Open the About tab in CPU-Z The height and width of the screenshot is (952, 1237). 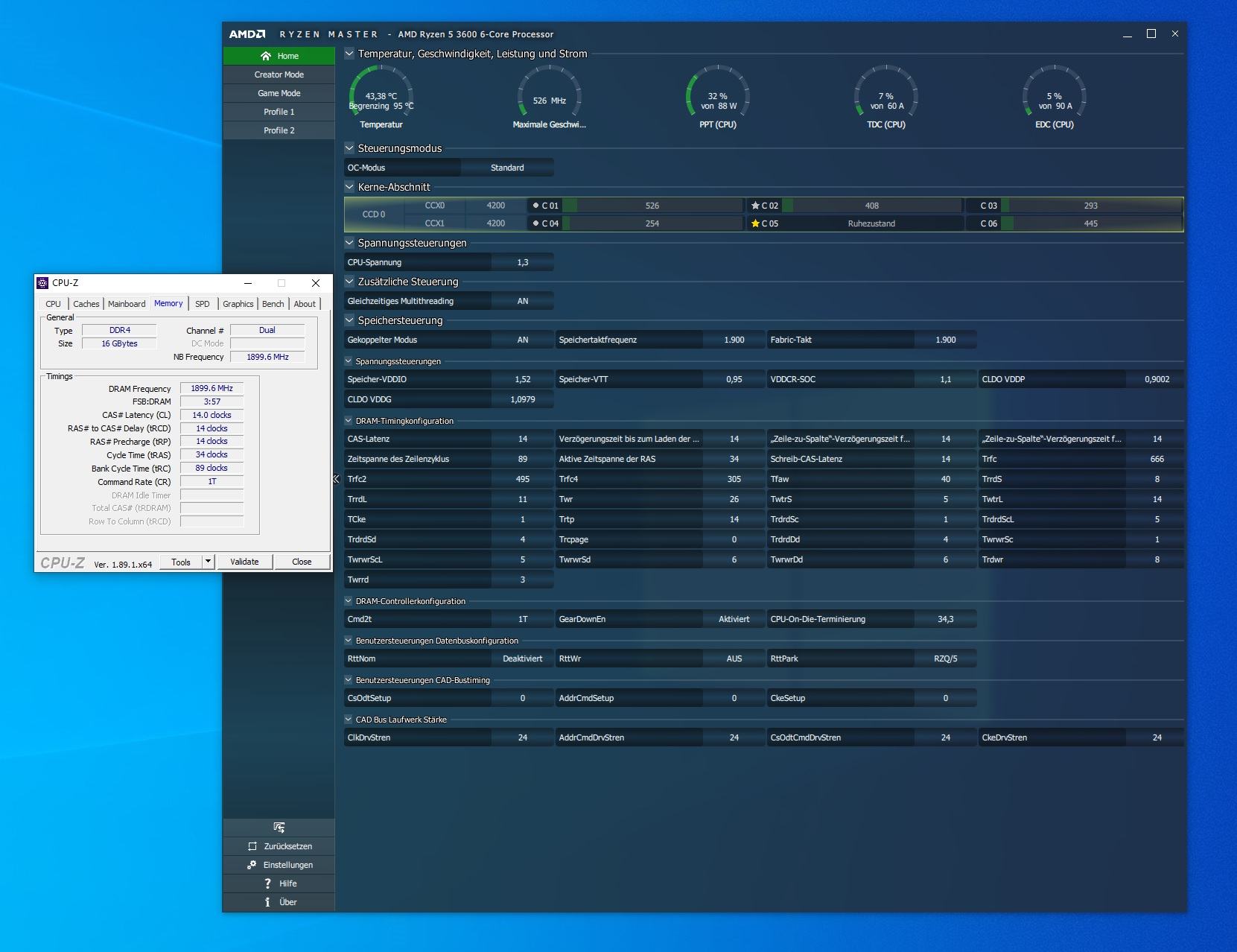pyautogui.click(x=305, y=304)
